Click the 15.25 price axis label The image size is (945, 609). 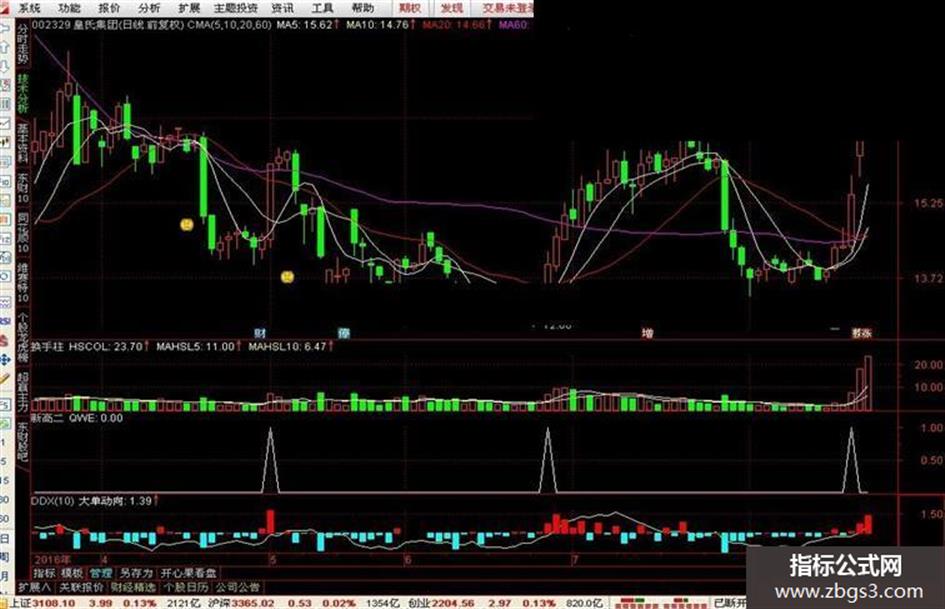929,203
